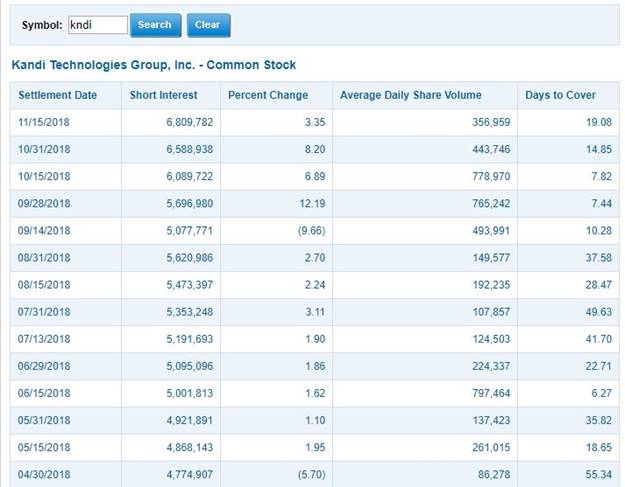Click average daily volume 765,242
The image size is (625, 487).
[x=491, y=204]
